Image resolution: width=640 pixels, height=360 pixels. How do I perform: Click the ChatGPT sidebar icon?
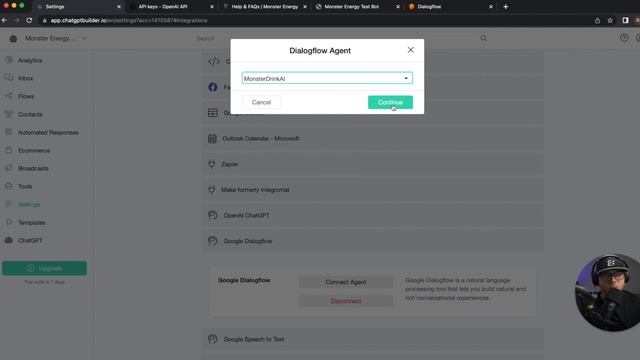9,240
